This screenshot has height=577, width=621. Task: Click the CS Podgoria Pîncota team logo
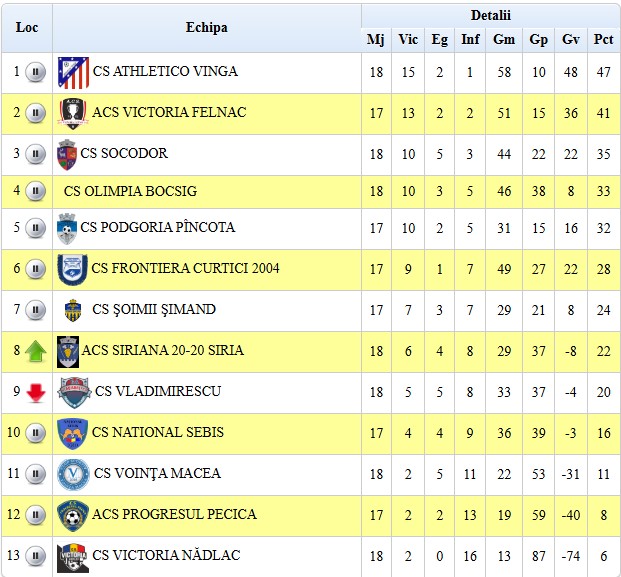(67, 228)
